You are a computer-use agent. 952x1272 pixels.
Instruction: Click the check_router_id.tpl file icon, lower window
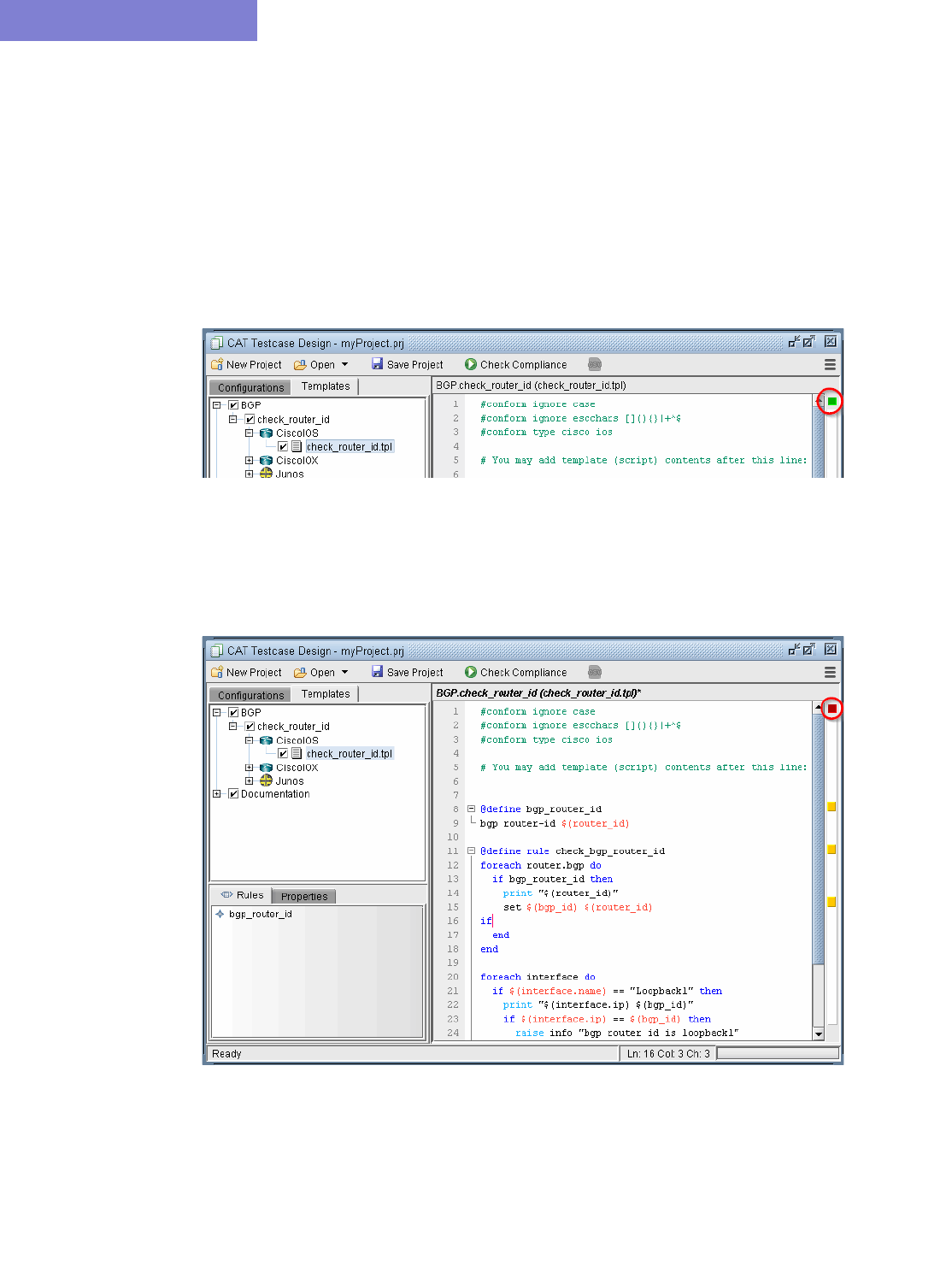pos(297,754)
